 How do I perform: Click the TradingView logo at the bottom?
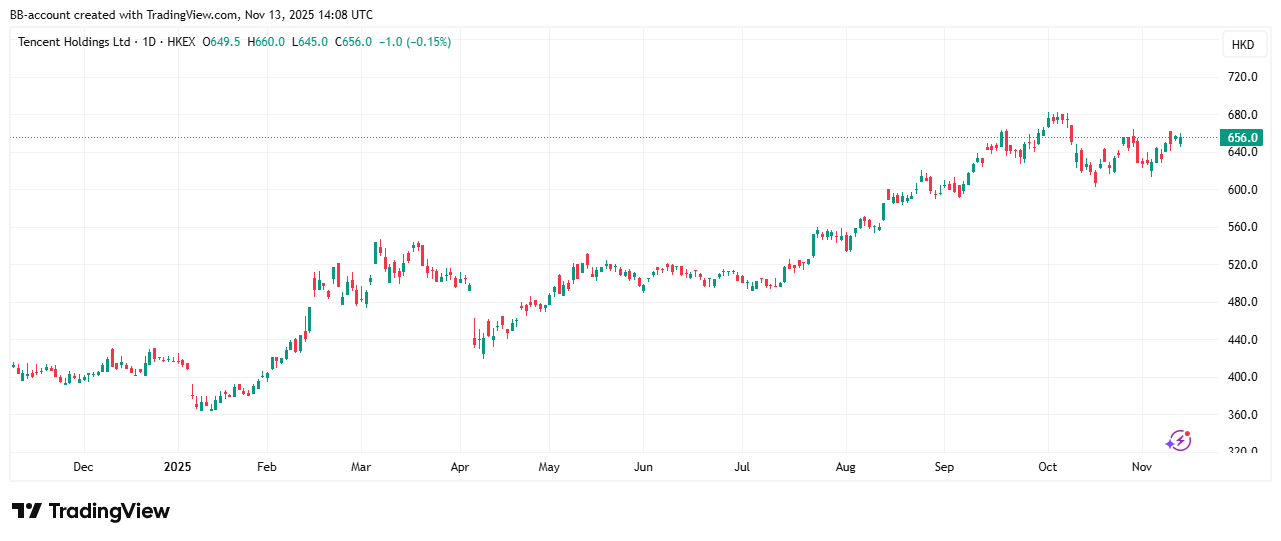pyautogui.click(x=91, y=511)
